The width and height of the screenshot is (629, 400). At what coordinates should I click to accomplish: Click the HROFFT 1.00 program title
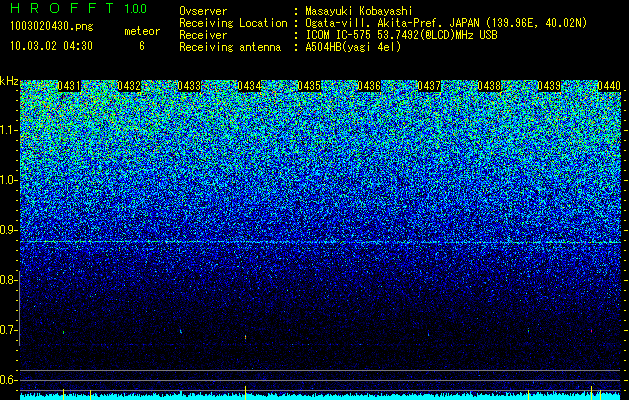click(x=78, y=8)
